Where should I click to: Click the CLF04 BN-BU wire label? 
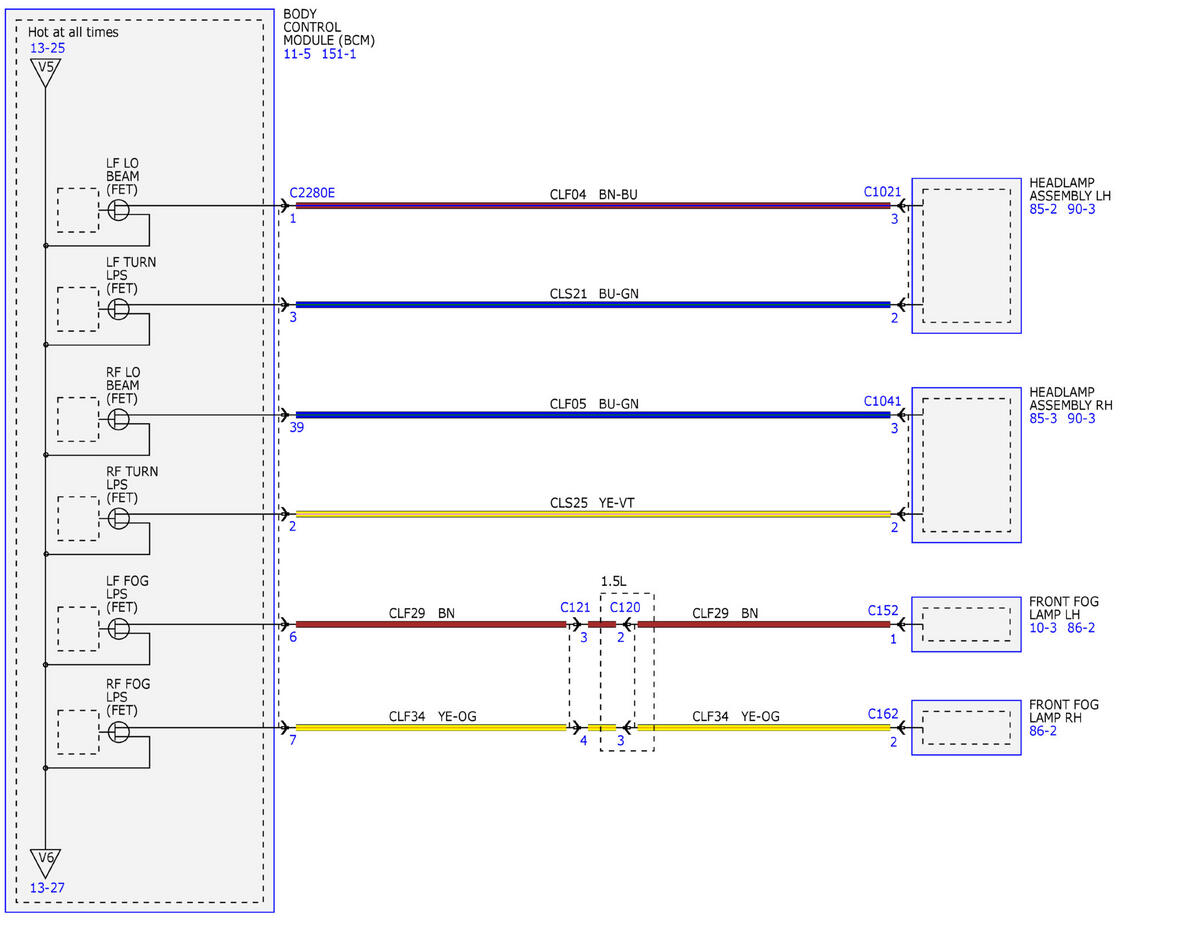pos(593,194)
